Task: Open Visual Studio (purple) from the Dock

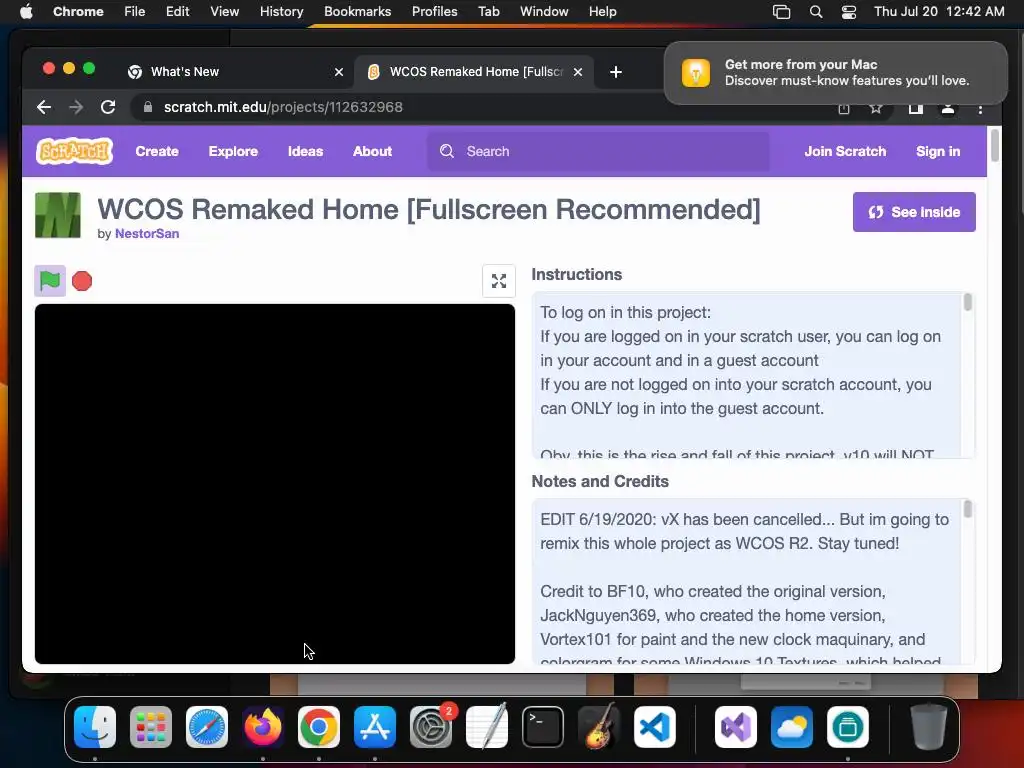Action: pos(736,727)
